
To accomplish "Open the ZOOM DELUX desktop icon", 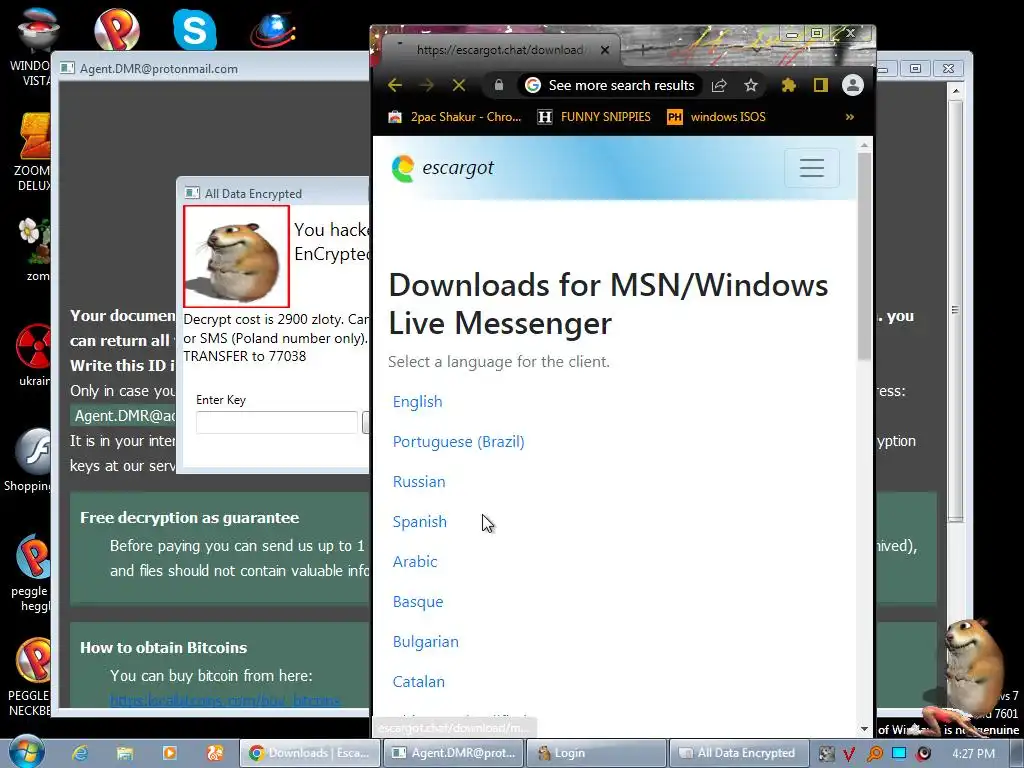I will tap(34, 152).
